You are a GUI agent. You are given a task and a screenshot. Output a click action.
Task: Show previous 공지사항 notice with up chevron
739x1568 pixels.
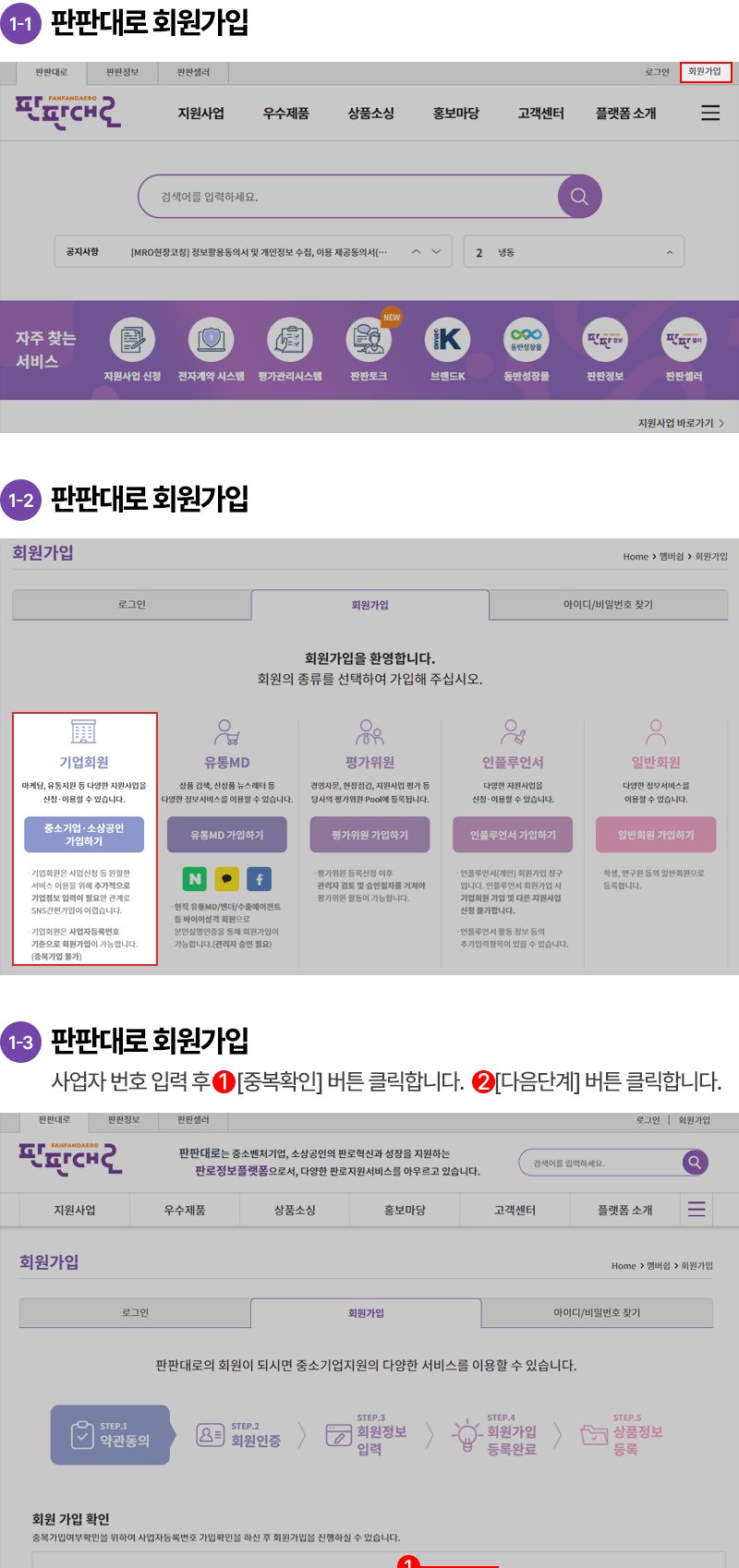pos(417,252)
